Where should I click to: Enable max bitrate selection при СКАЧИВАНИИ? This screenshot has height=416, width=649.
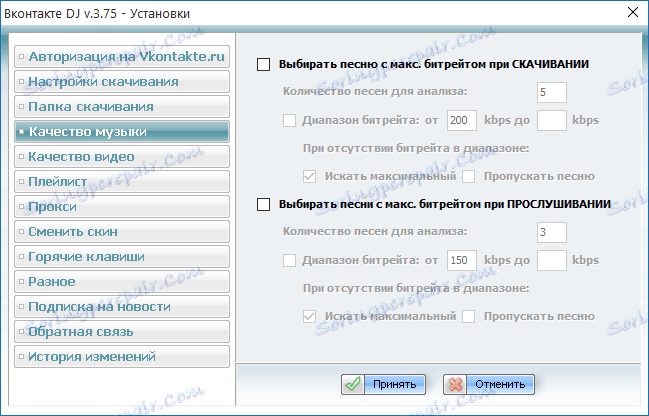point(264,65)
